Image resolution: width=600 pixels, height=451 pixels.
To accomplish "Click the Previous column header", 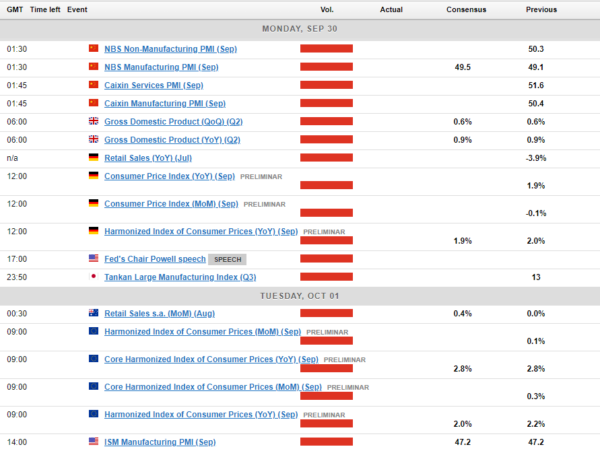I will (541, 9).
